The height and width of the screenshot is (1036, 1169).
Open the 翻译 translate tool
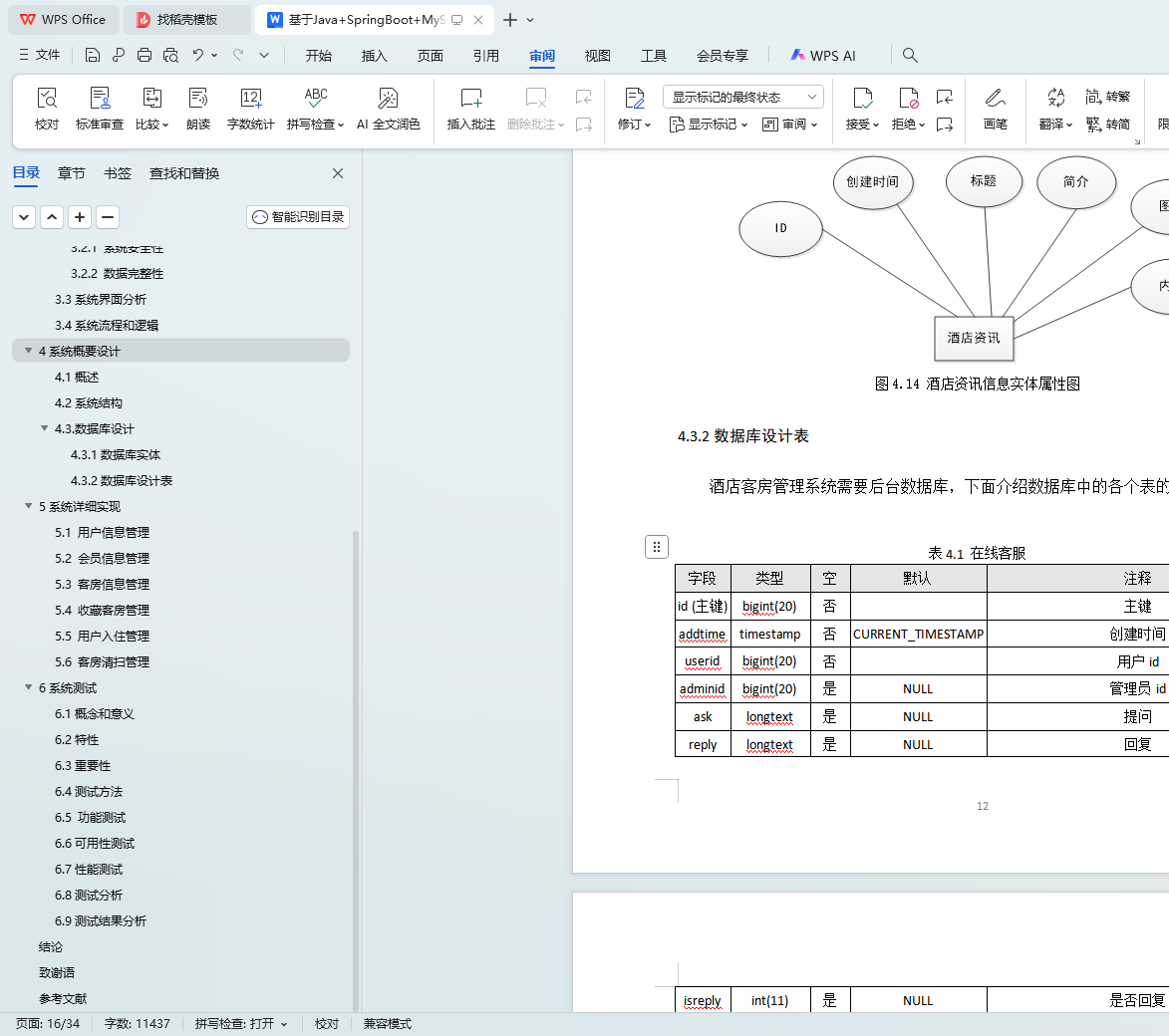[x=1055, y=109]
